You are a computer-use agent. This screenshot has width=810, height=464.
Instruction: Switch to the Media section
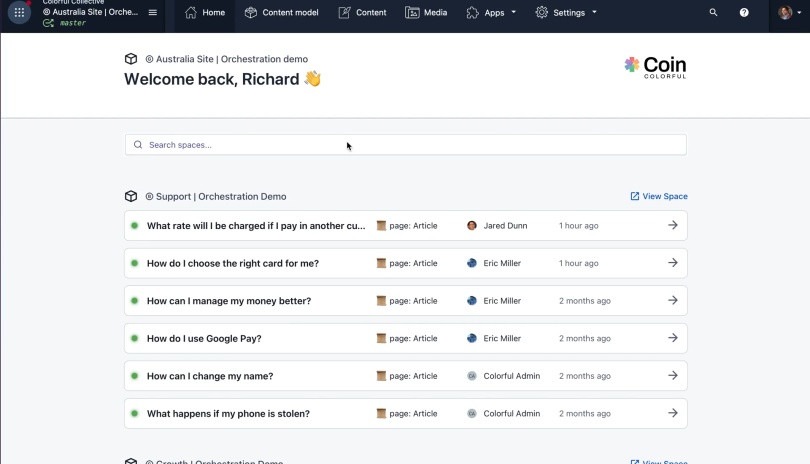click(x=426, y=12)
